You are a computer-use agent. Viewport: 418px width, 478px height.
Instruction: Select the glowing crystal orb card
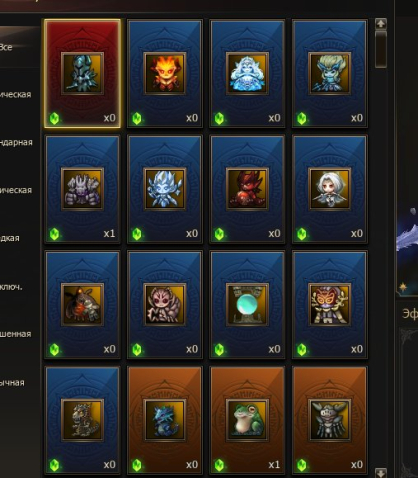tap(247, 305)
